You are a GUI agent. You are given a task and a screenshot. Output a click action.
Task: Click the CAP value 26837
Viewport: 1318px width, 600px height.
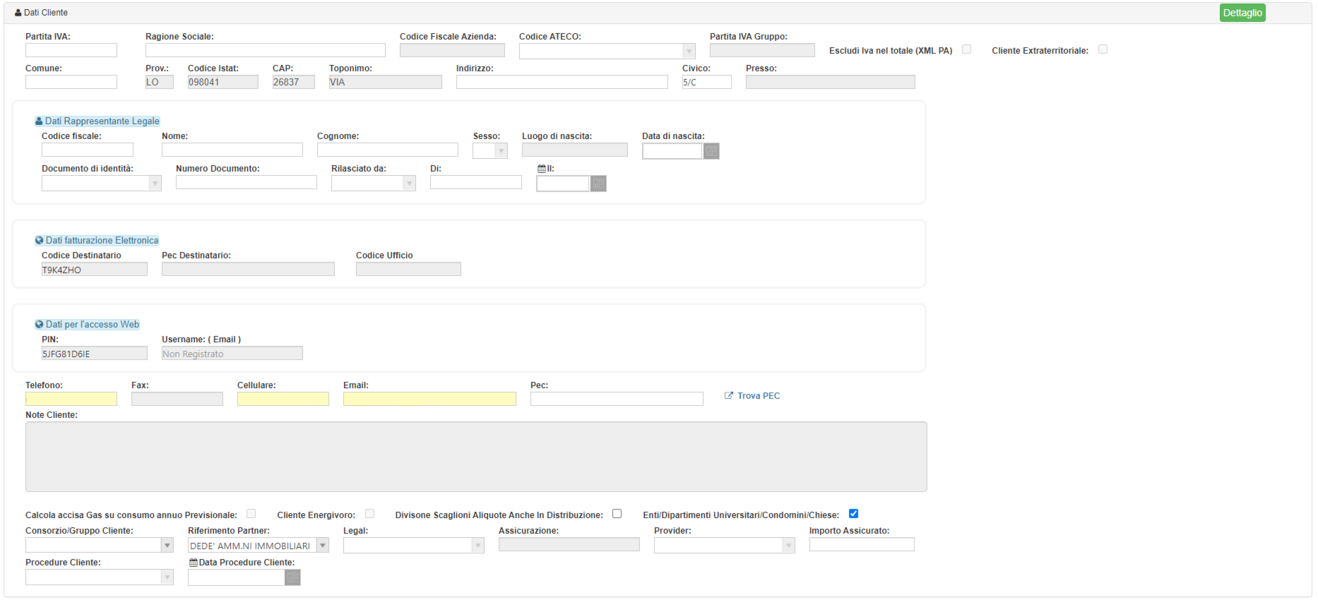tap(293, 82)
